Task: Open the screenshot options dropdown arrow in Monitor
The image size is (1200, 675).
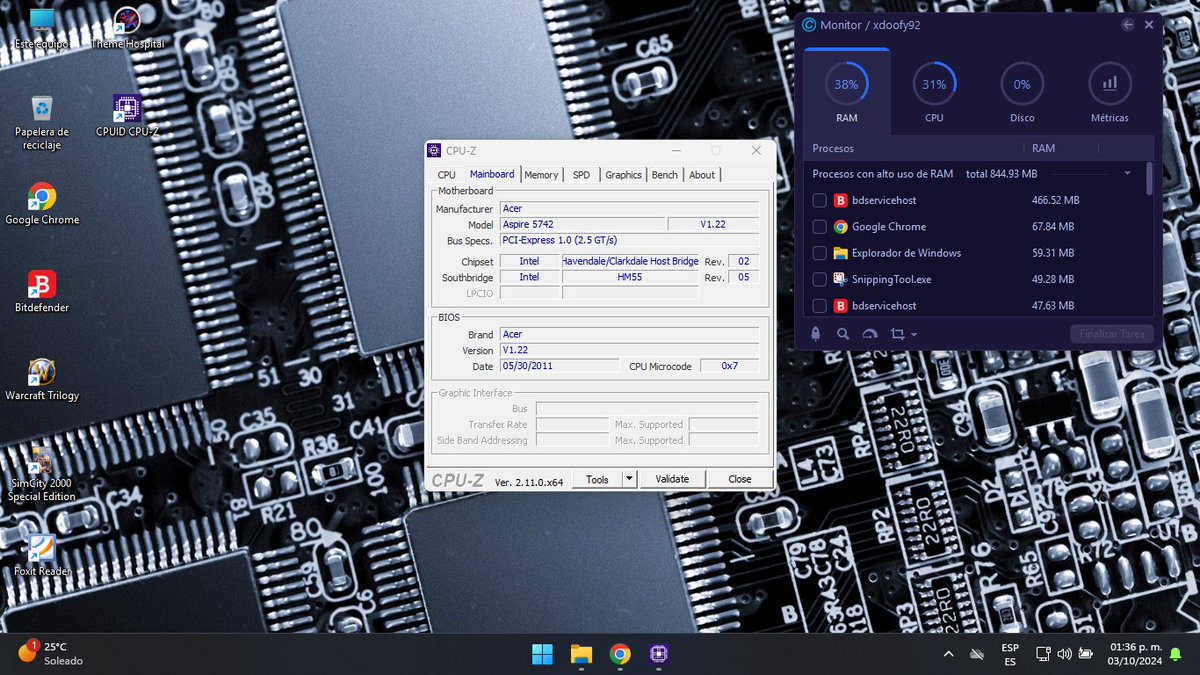Action: coord(914,335)
